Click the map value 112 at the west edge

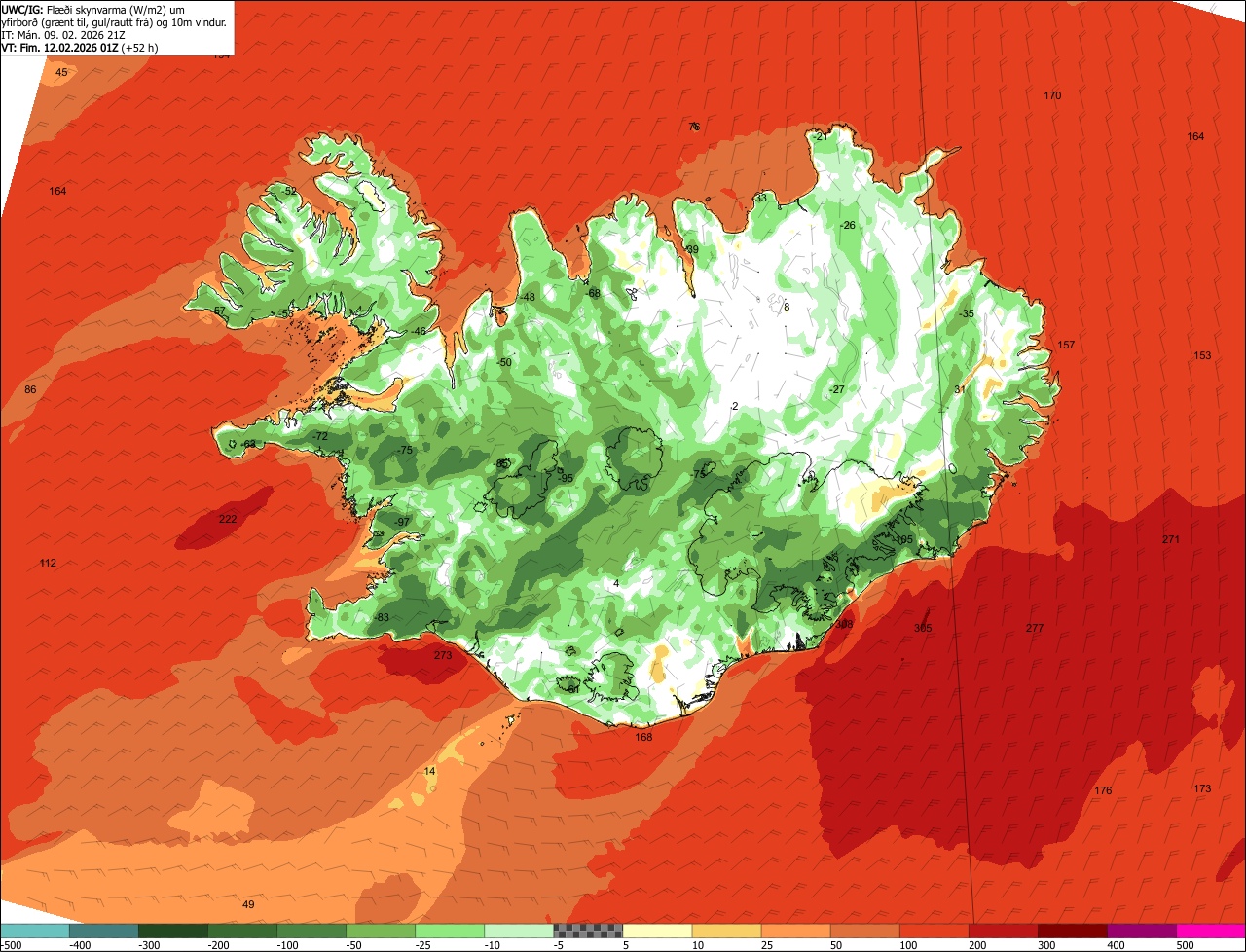(48, 563)
